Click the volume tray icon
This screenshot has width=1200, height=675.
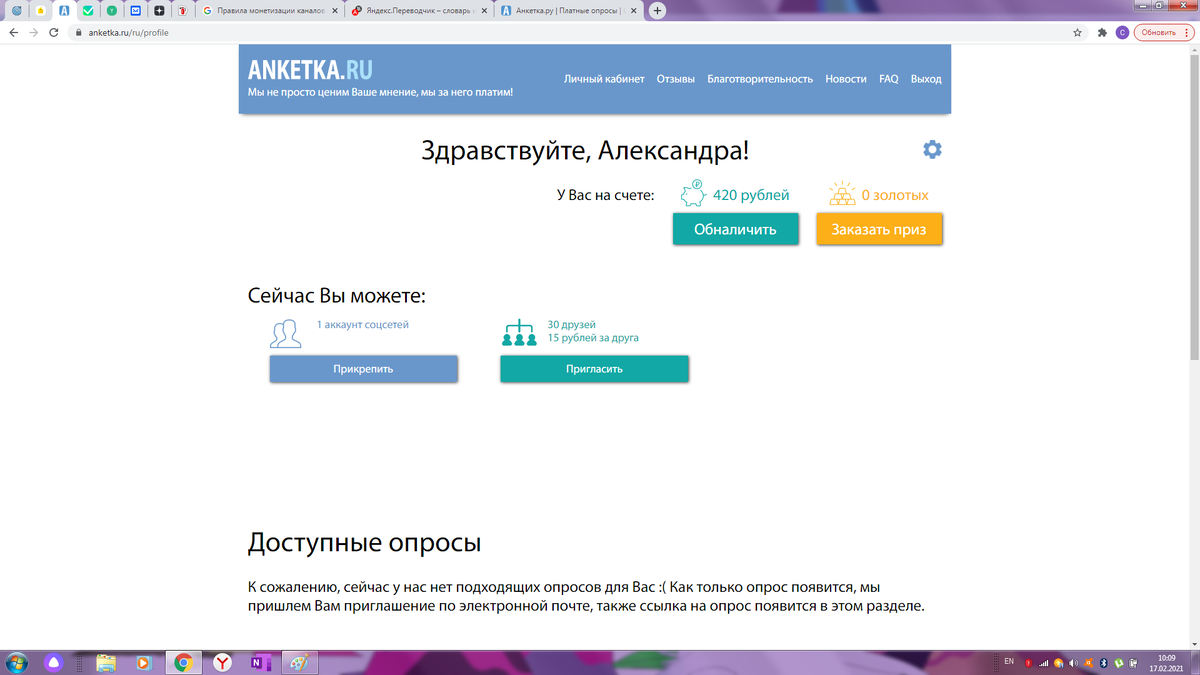pos(1072,662)
